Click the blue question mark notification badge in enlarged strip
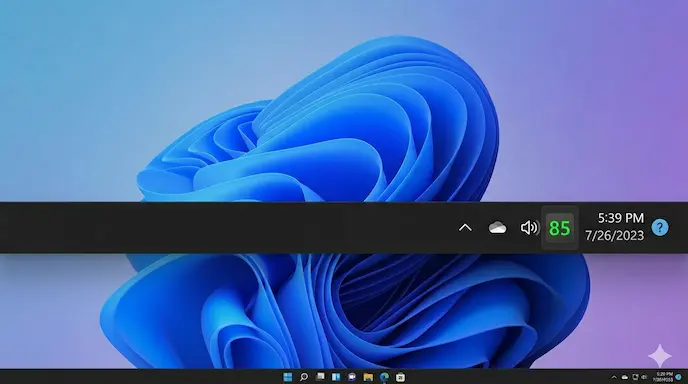Screen dimensions: 688x384 pyautogui.click(x=660, y=227)
